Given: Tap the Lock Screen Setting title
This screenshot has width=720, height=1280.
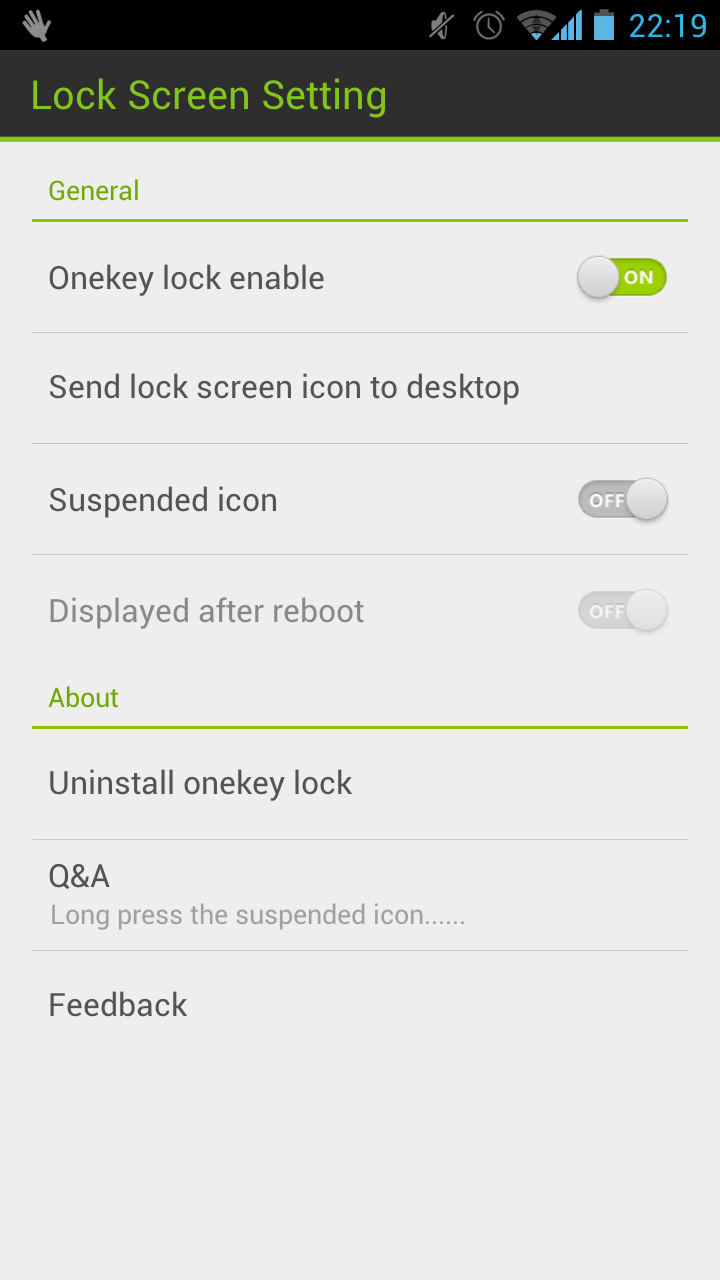Looking at the screenshot, I should point(209,96).
